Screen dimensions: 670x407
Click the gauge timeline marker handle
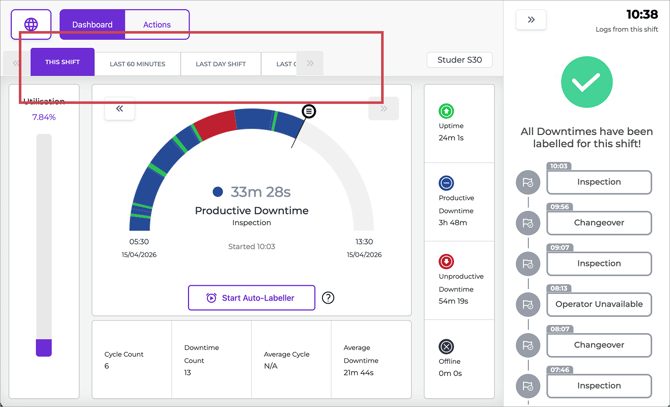[309, 111]
